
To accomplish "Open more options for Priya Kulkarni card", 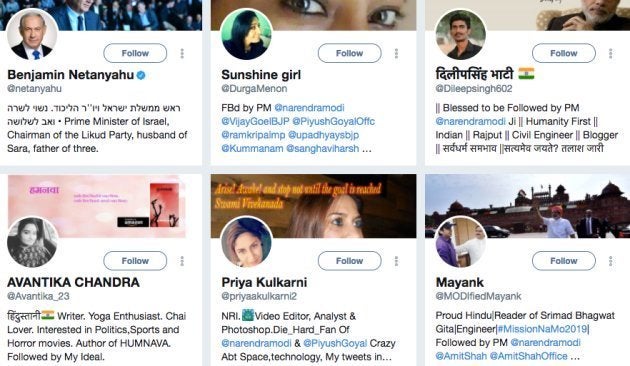I will 396,261.
